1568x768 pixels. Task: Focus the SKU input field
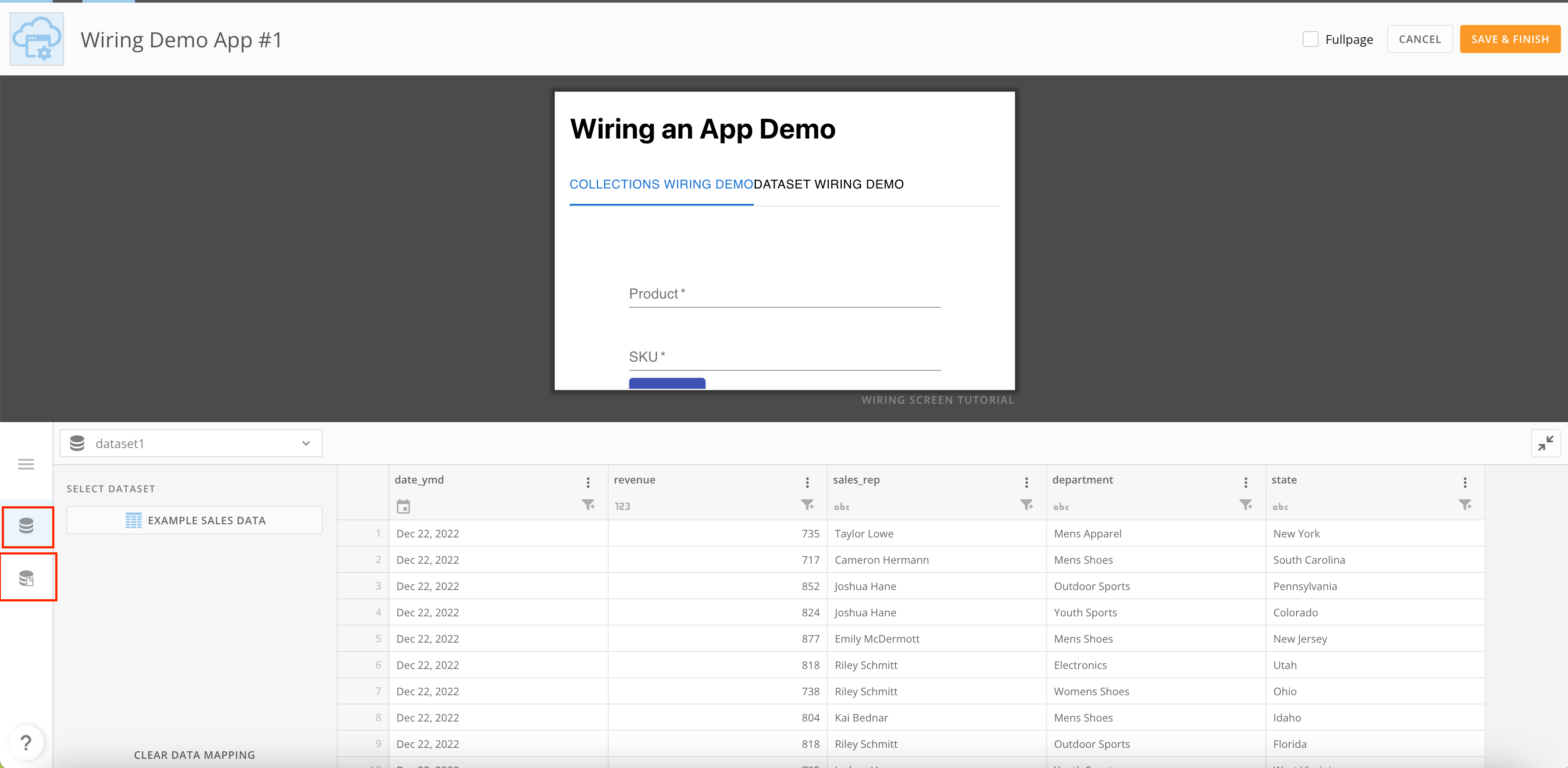[784, 357]
